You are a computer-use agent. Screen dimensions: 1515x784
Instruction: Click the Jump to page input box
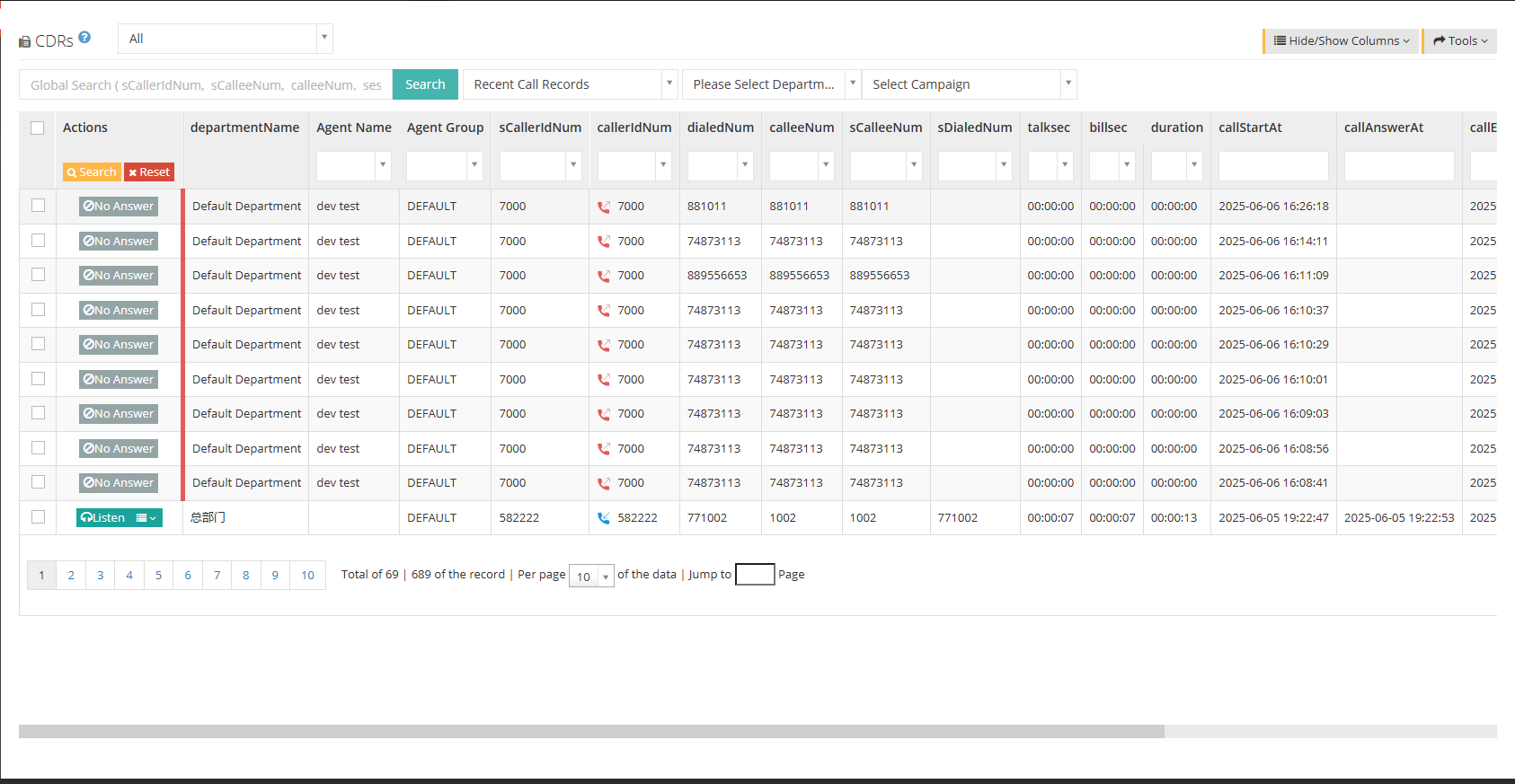click(755, 575)
